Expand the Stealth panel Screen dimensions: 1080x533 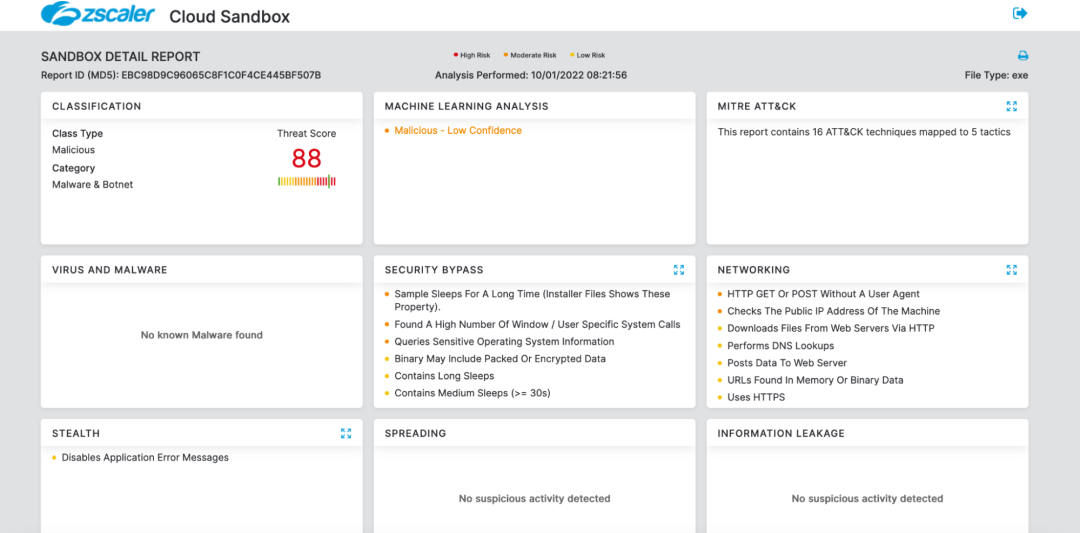pyautogui.click(x=346, y=434)
